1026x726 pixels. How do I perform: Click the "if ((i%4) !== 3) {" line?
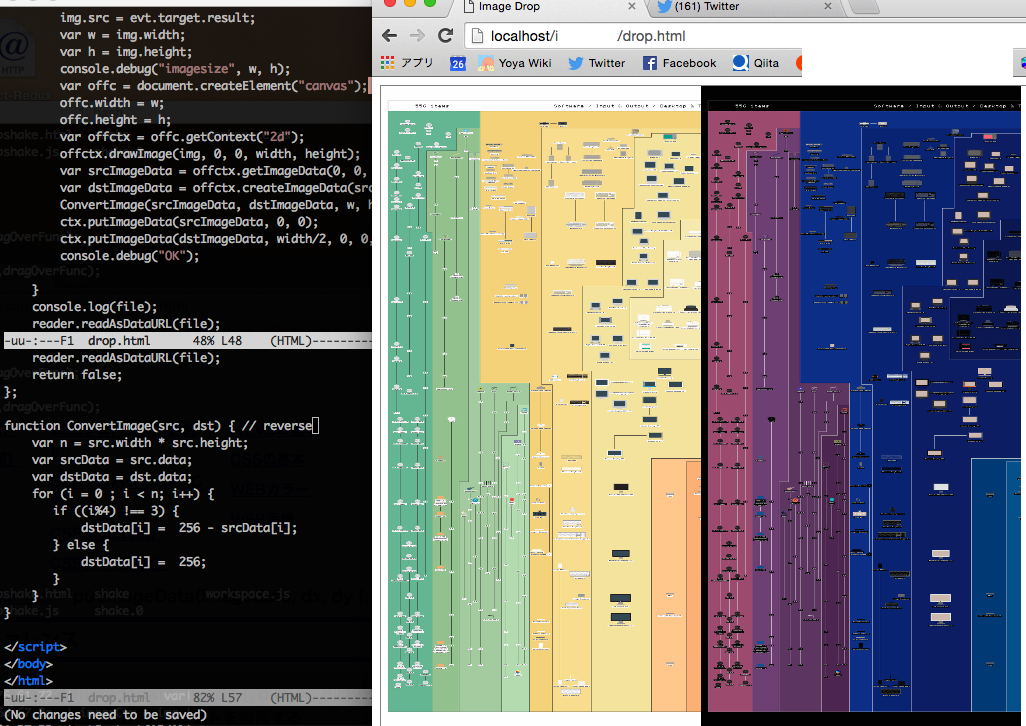coord(116,511)
